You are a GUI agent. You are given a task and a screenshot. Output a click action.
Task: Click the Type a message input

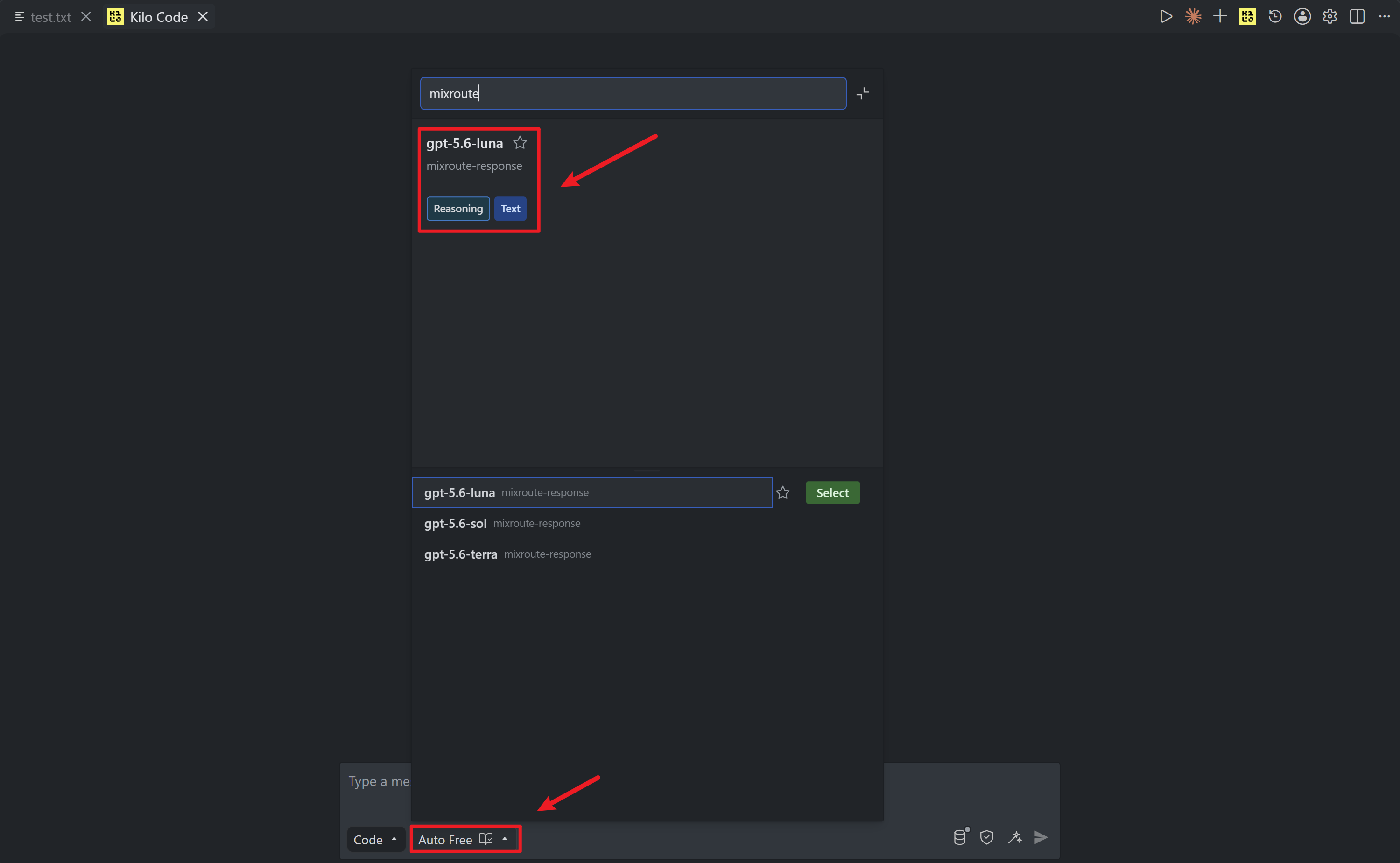coord(379,781)
